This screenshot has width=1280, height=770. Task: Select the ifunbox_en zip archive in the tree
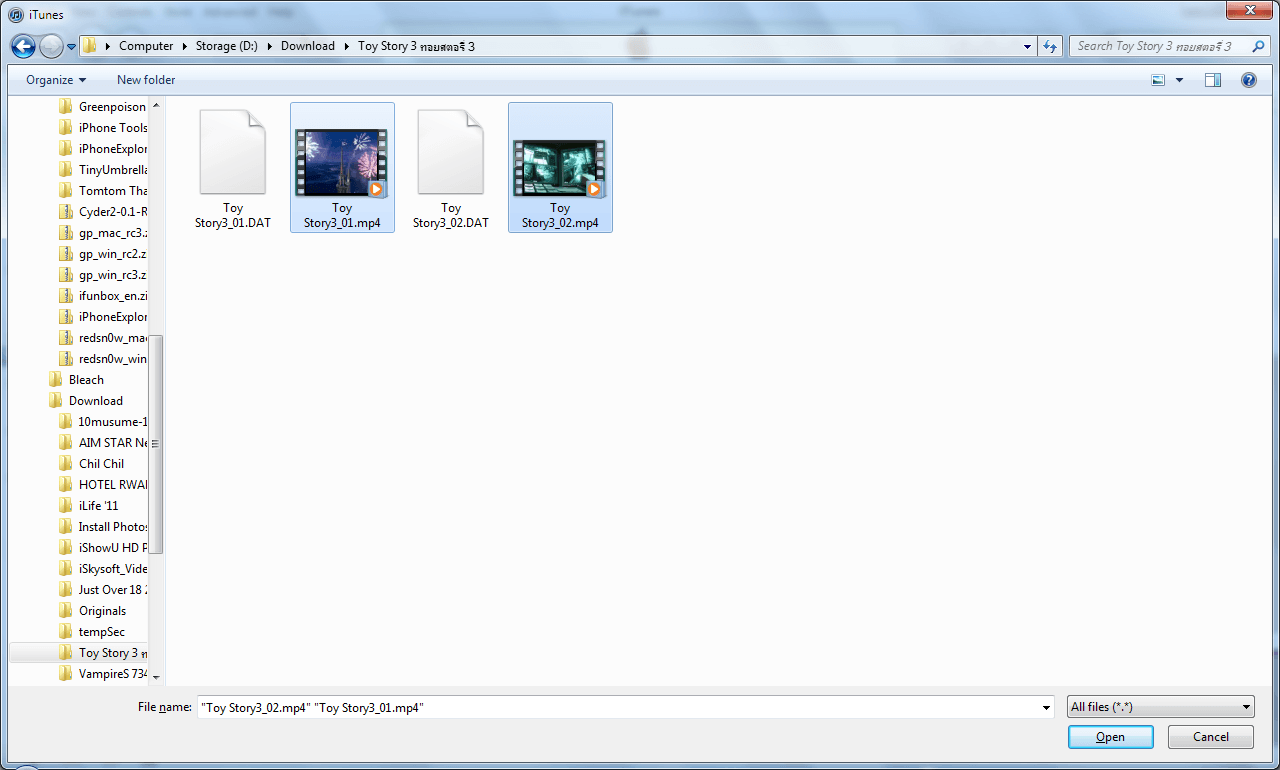[103, 296]
